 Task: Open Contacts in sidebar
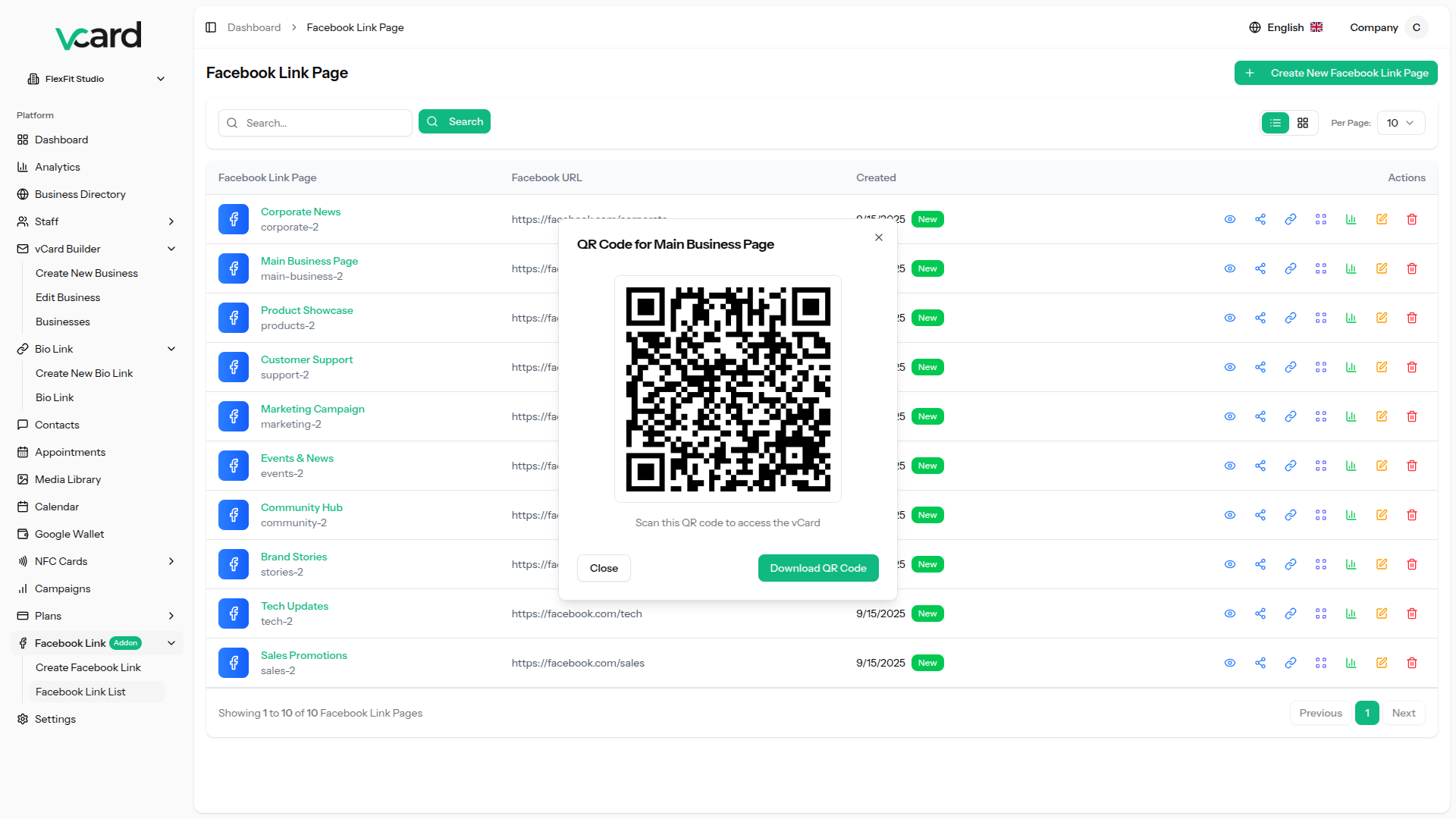tap(57, 425)
